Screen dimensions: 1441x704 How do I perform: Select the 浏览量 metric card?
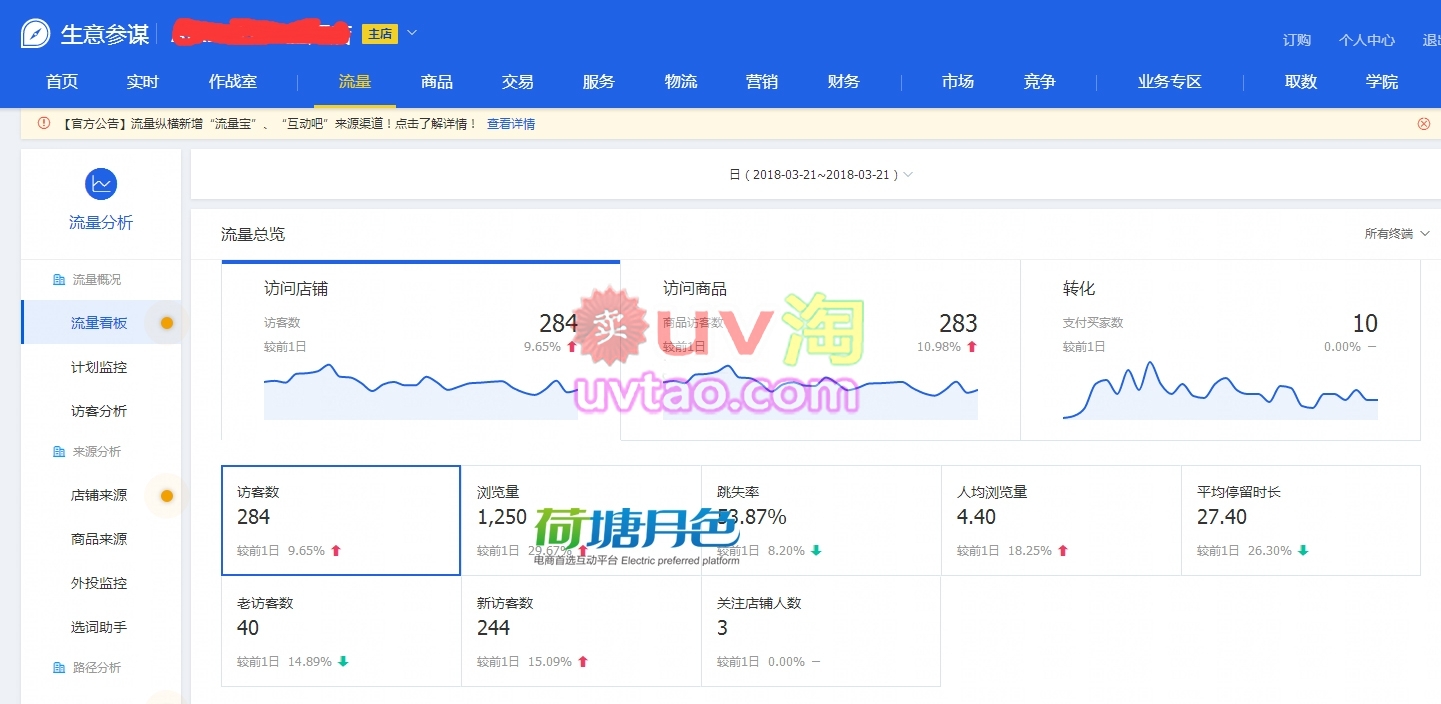581,520
